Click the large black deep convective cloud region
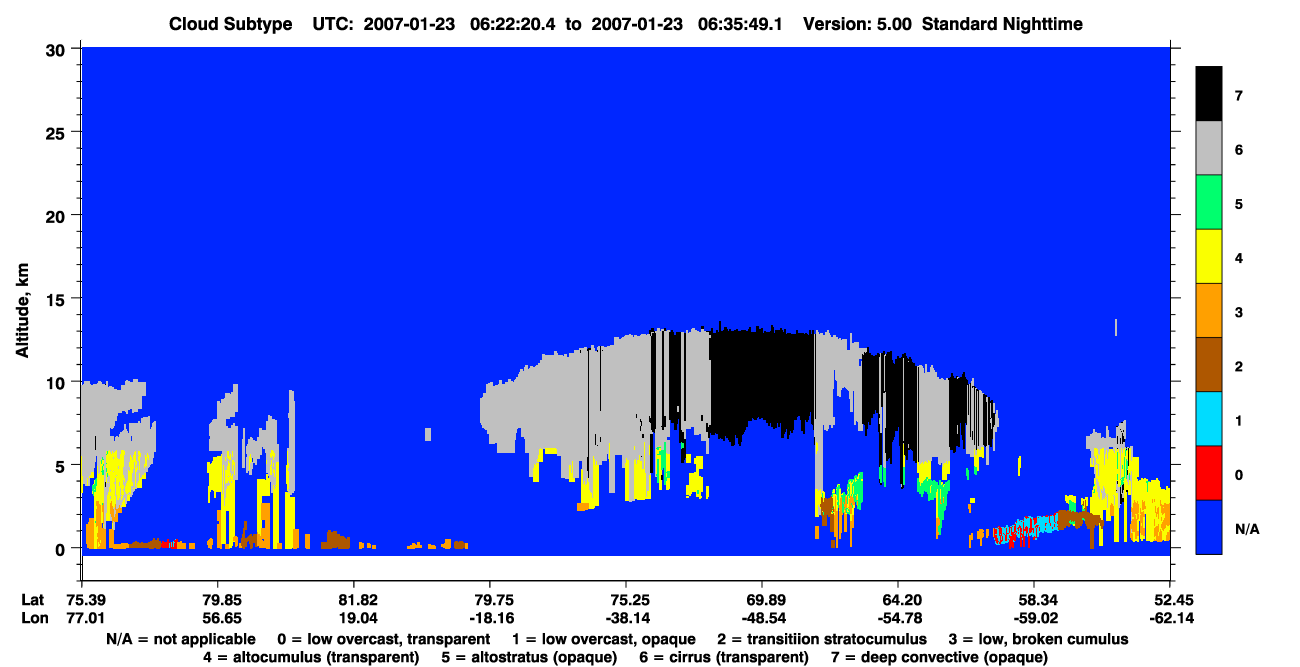 762,378
